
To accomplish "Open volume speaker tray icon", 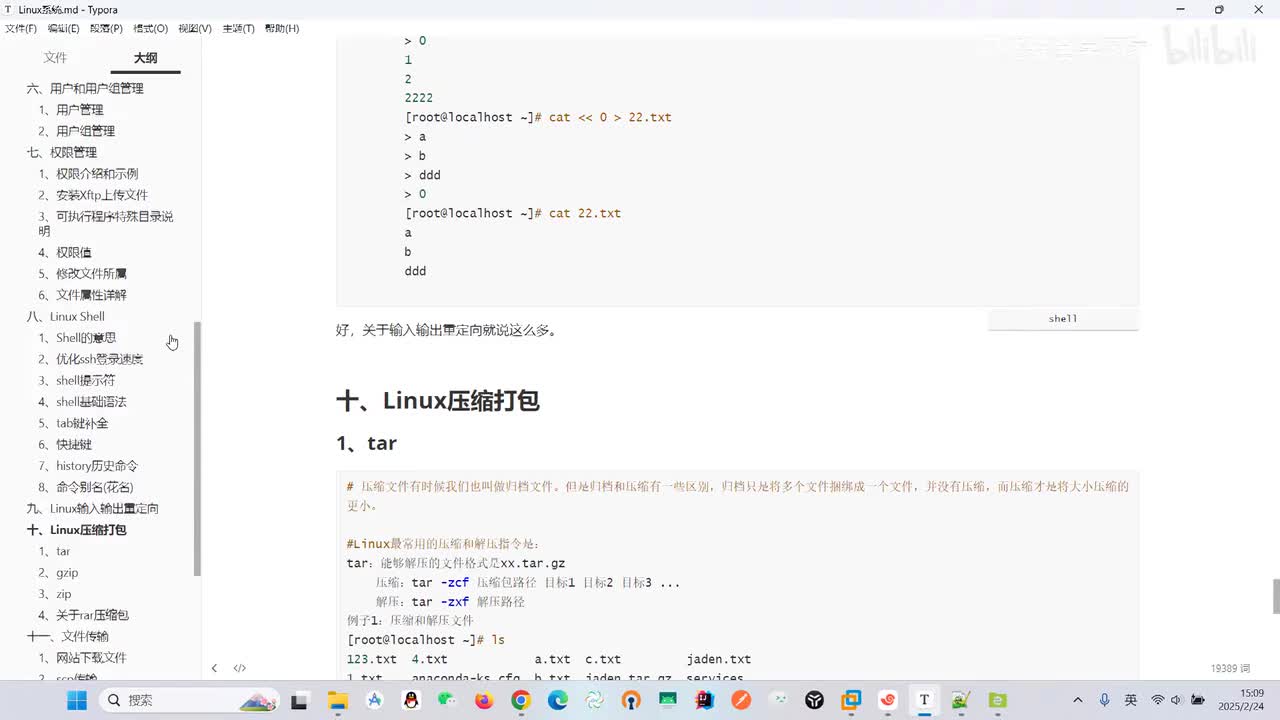I will (x=1176, y=700).
